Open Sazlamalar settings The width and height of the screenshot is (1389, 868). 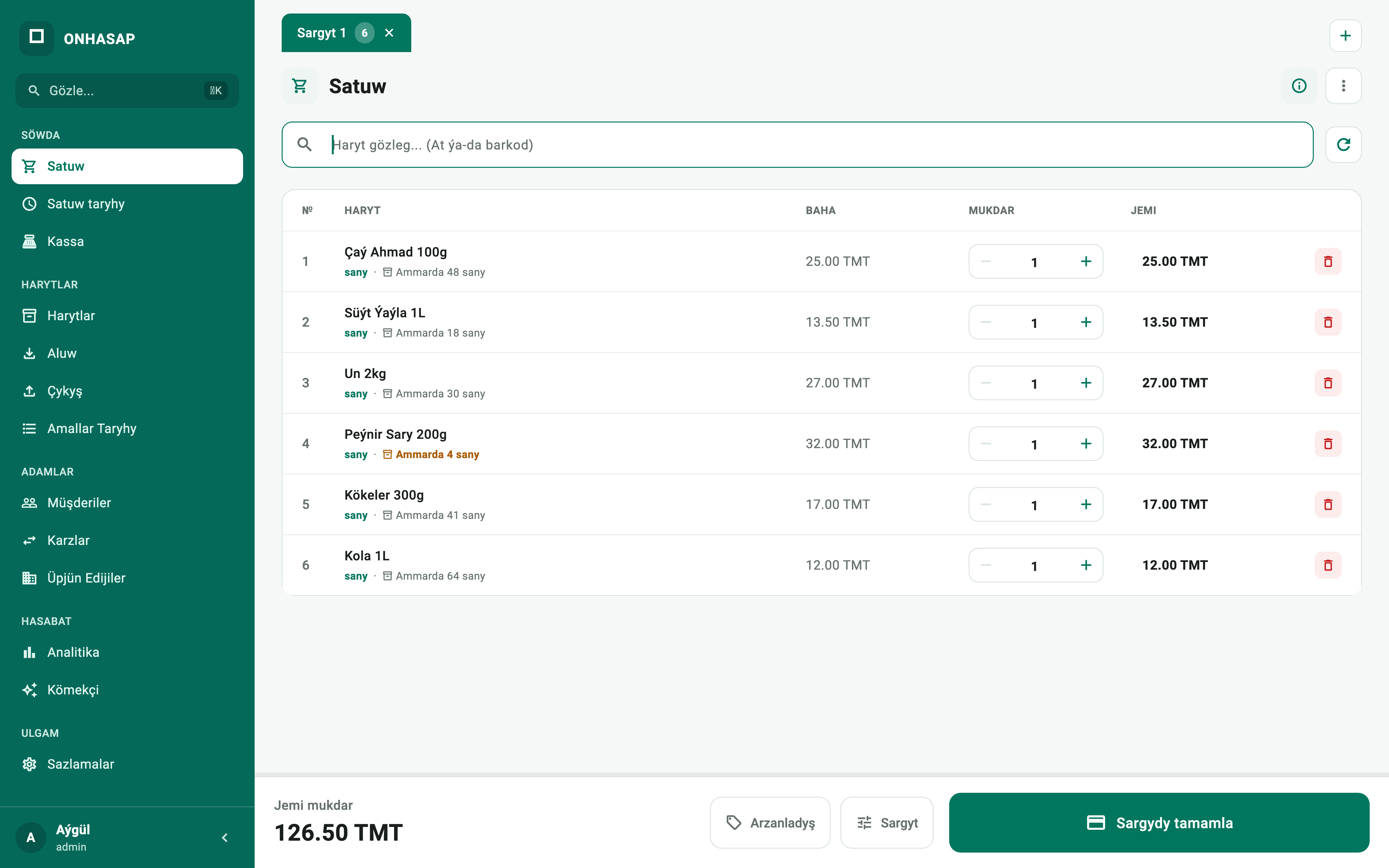click(127, 764)
